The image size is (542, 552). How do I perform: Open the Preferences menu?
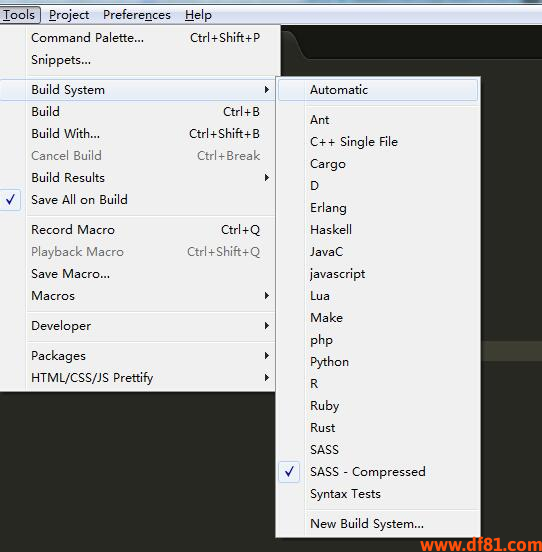tap(137, 15)
